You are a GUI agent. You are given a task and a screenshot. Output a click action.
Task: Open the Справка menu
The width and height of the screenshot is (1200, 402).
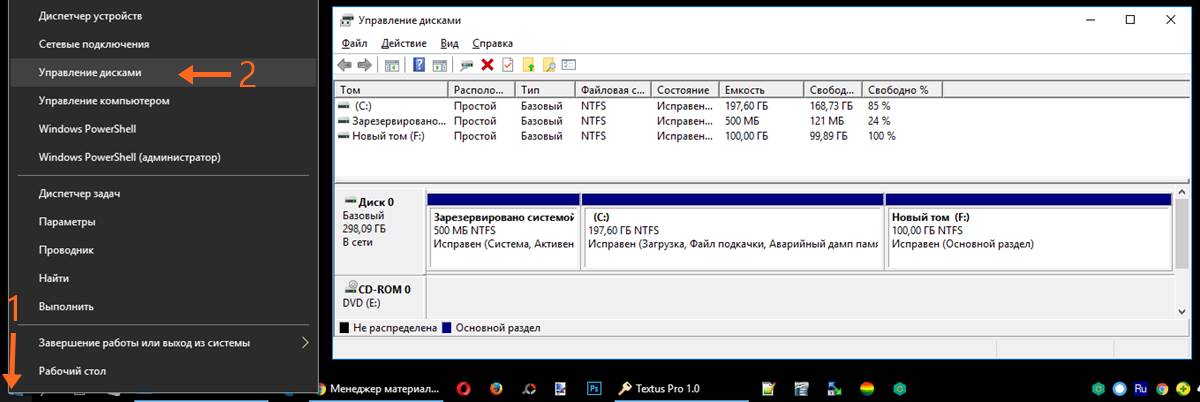pos(492,44)
